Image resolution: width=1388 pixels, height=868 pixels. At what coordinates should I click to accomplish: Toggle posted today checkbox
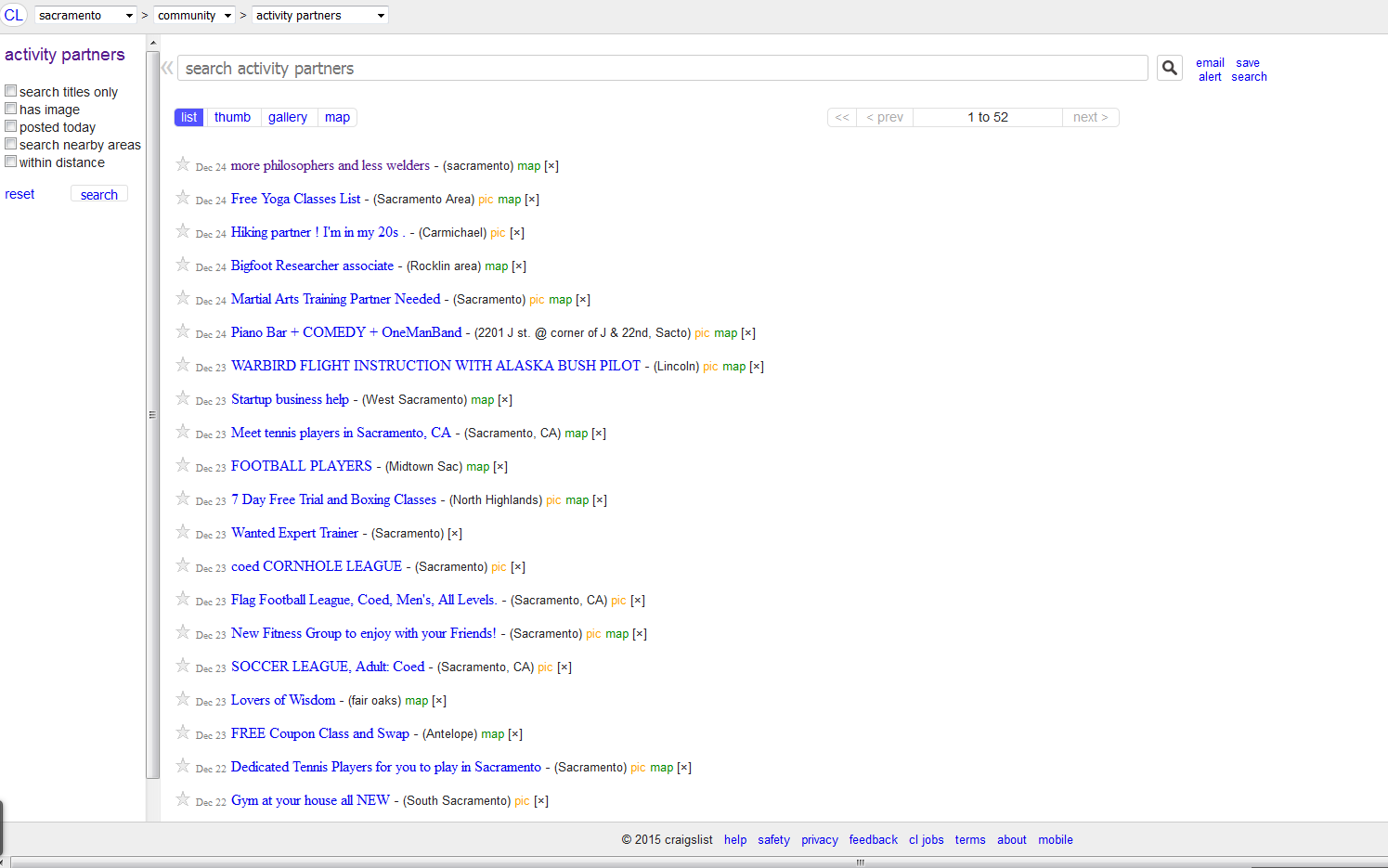click(11, 126)
